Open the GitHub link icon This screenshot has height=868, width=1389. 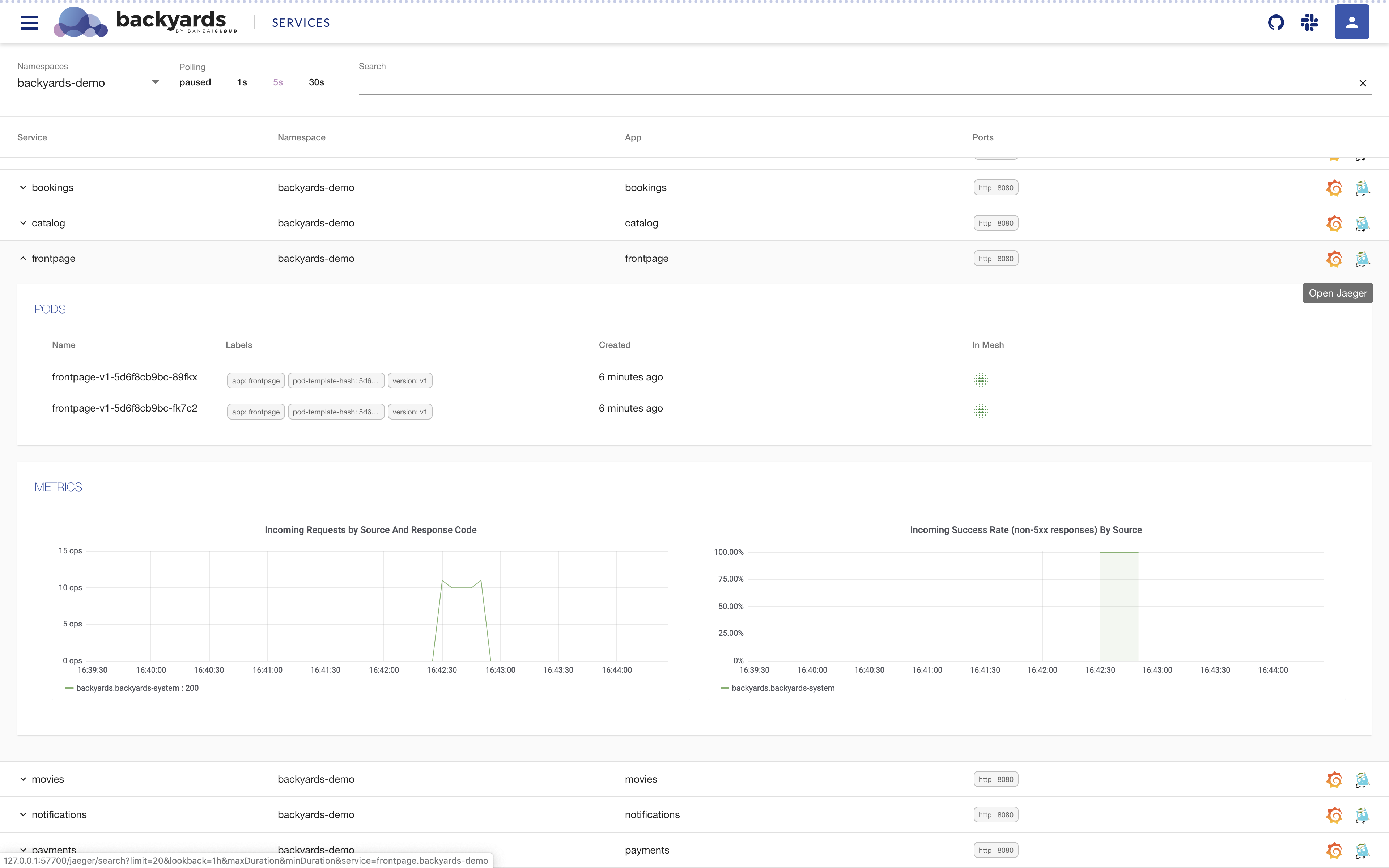[x=1275, y=22]
